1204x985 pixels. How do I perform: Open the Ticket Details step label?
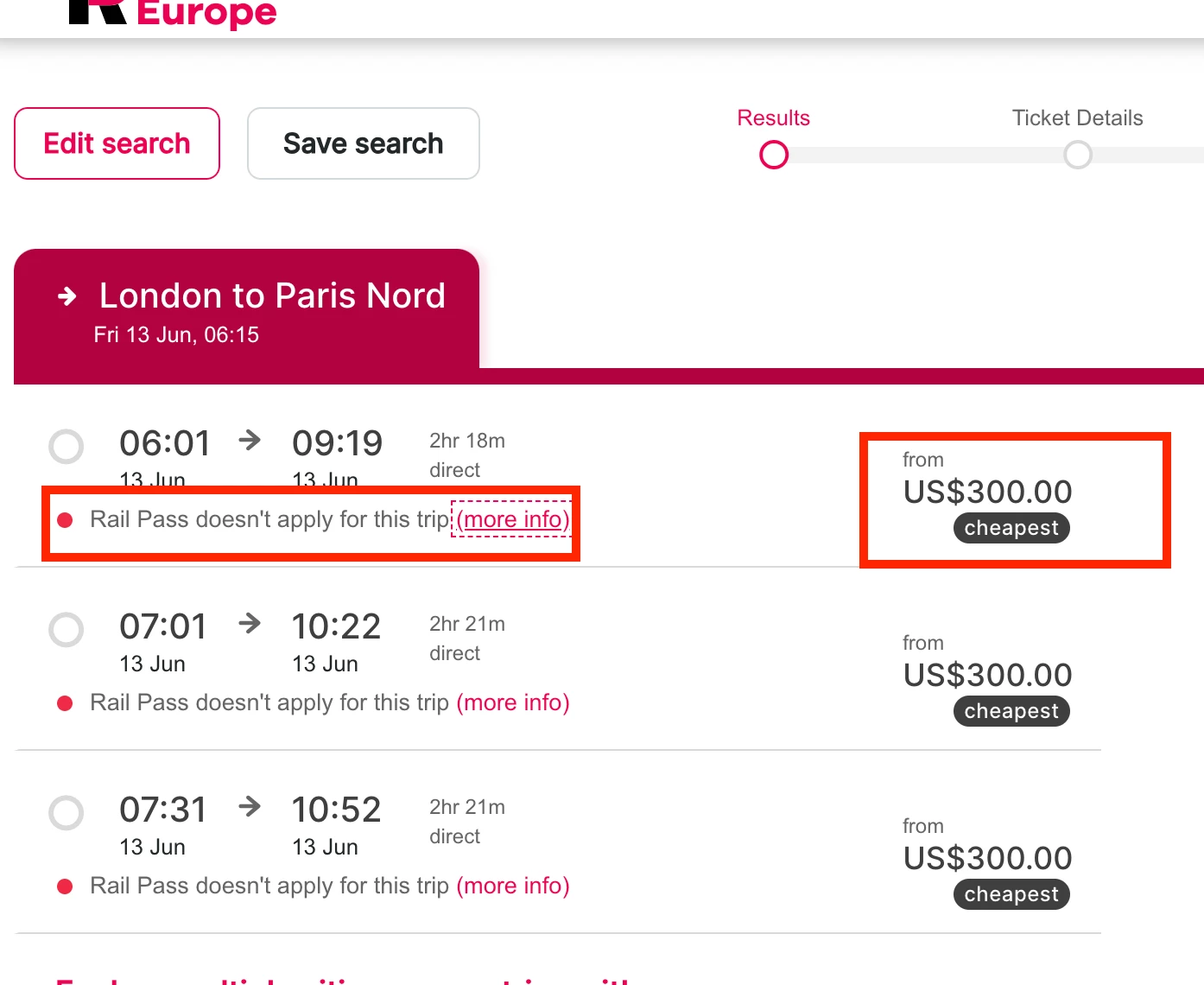1077,118
